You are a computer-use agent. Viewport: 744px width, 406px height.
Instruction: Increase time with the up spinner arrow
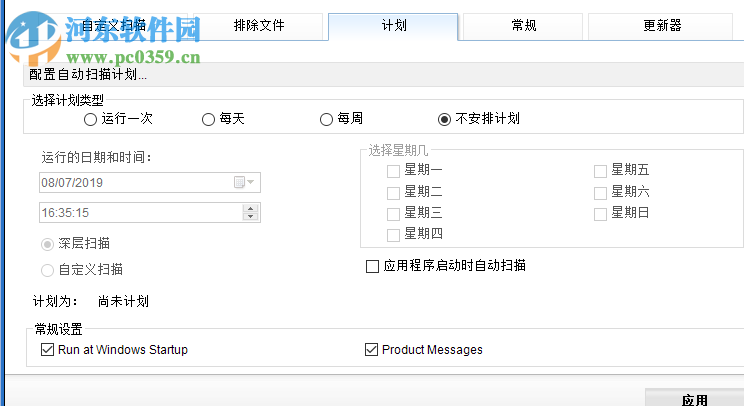(250, 208)
